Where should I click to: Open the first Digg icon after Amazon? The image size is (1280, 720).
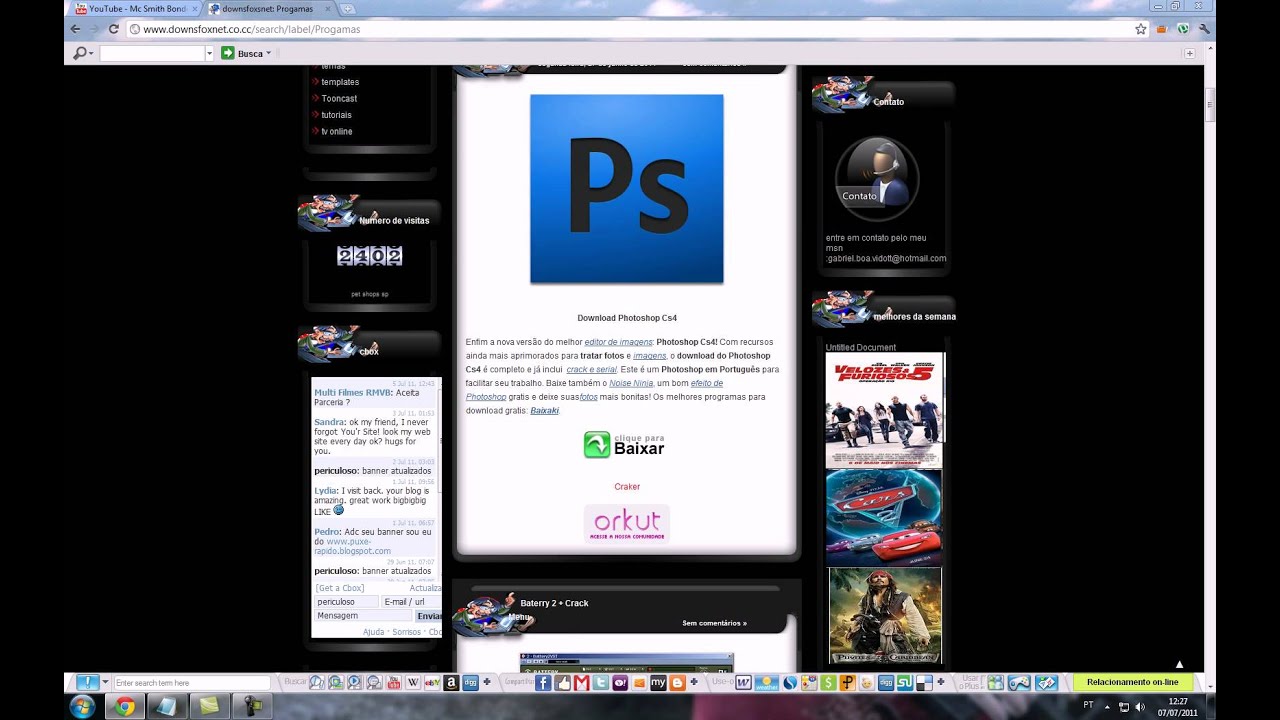click(470, 683)
